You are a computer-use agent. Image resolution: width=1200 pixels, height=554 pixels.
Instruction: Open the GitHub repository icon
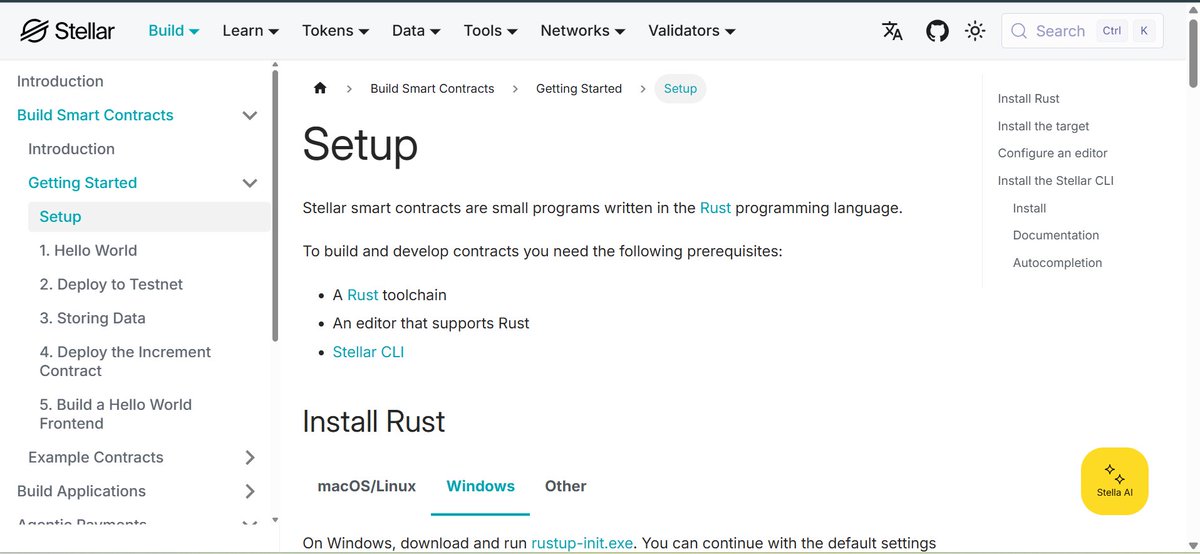pos(937,31)
